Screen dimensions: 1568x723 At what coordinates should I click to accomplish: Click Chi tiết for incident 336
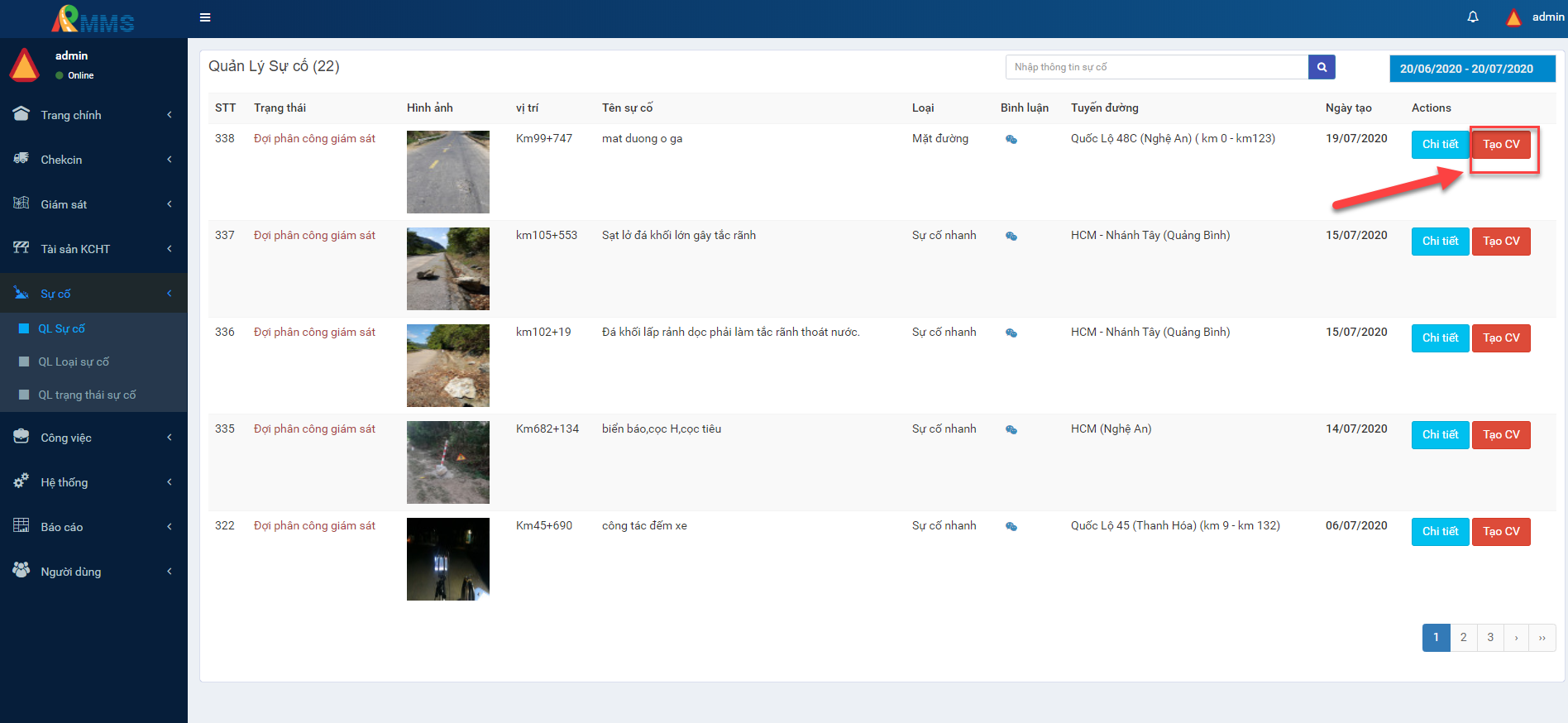[x=1440, y=338]
